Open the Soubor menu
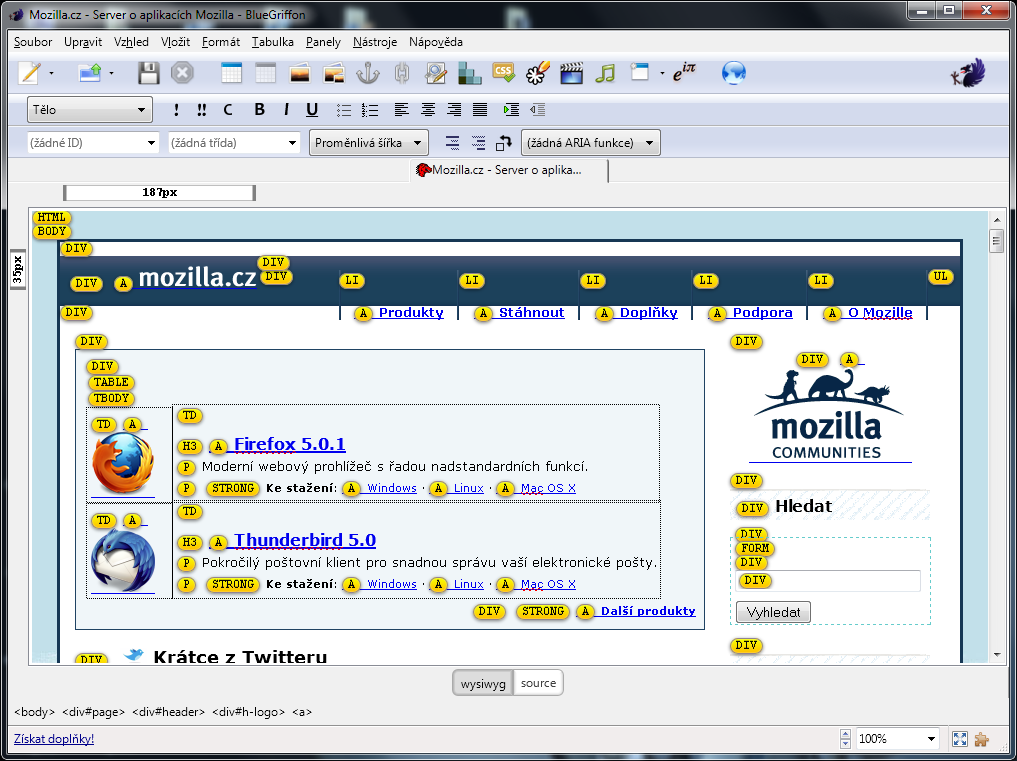1017x761 pixels. (33, 42)
